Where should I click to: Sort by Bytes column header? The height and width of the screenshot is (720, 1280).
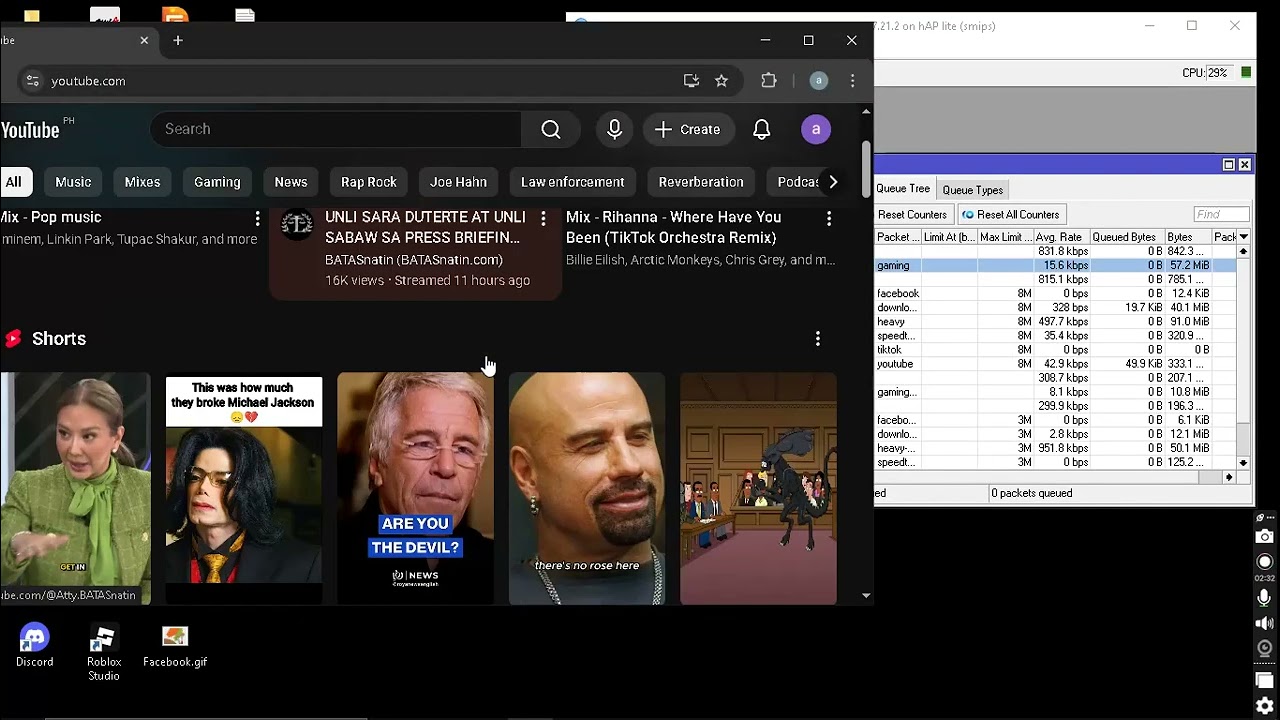[x=1187, y=237]
